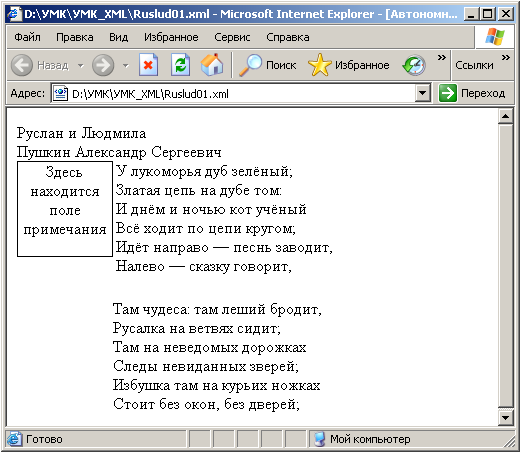Click the Ссылки toolbar label
The height and width of the screenshot is (453, 521).
pos(474,65)
